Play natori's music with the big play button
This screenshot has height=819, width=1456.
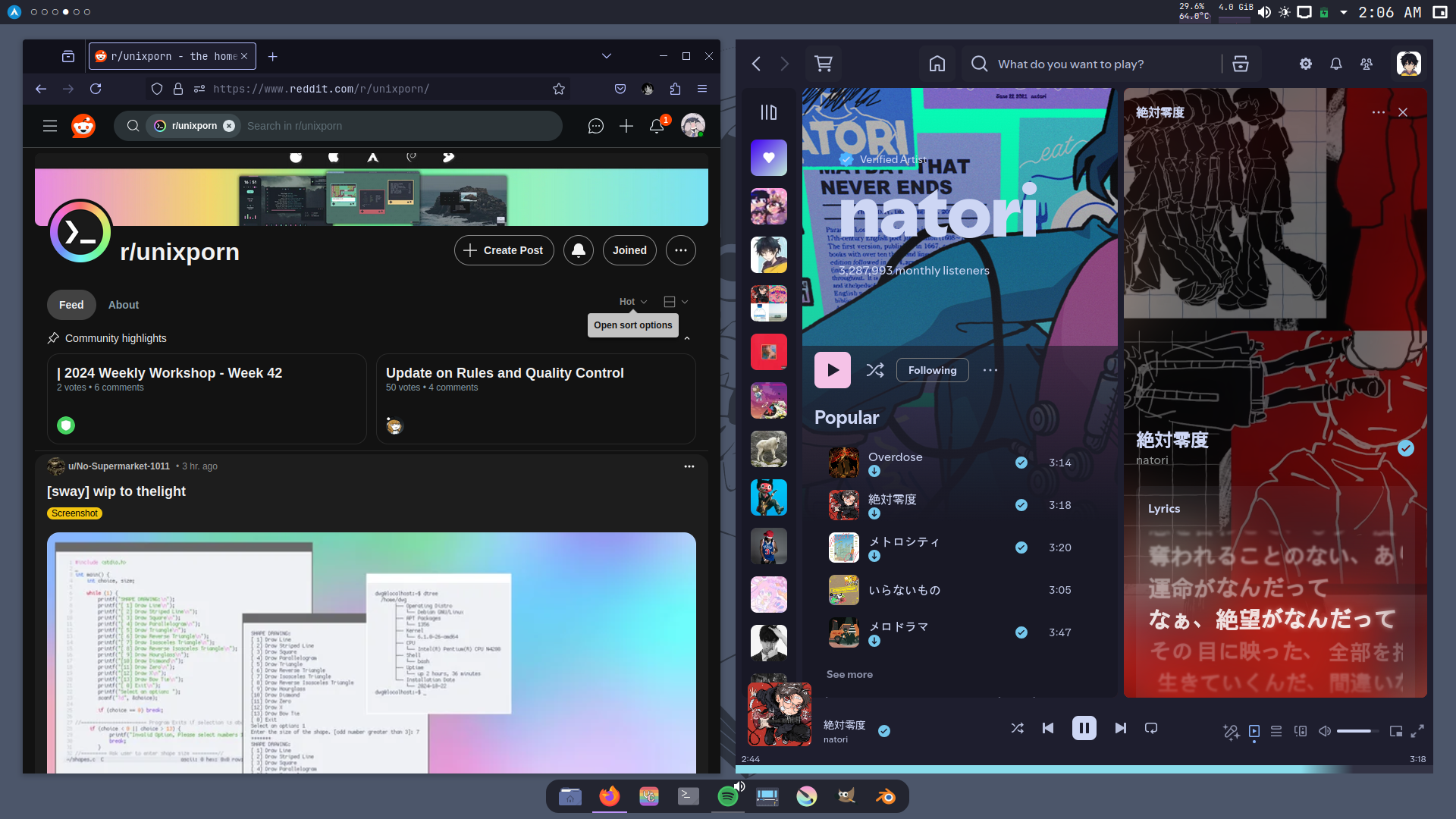833,370
